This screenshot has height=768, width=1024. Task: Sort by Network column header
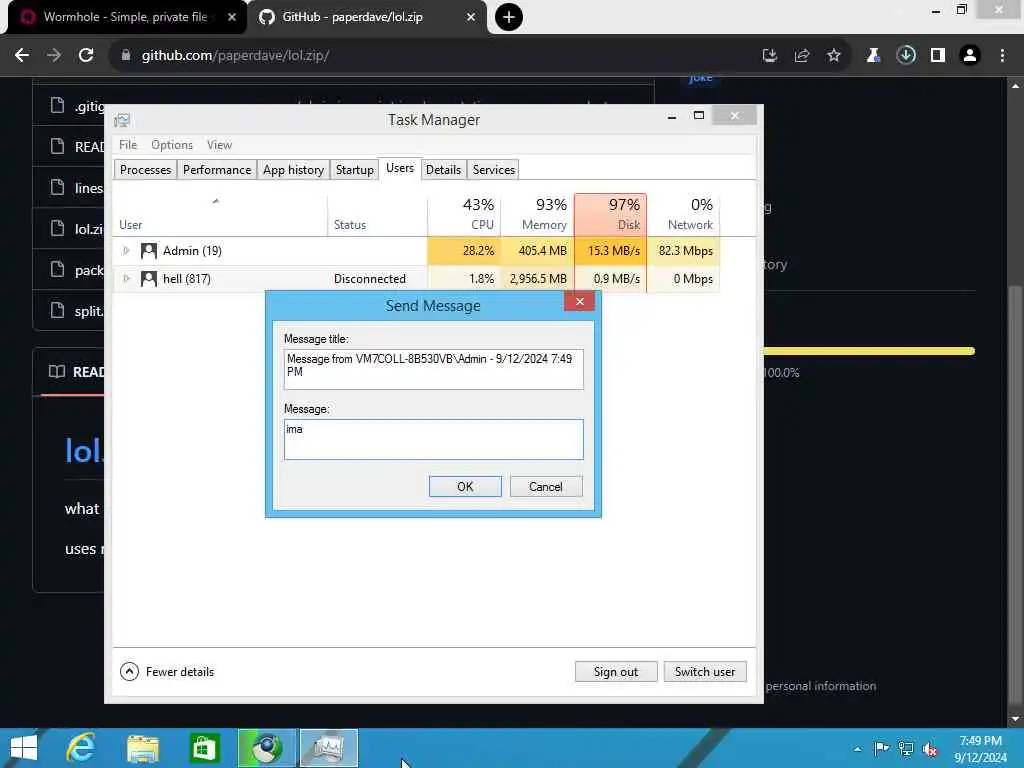click(684, 216)
